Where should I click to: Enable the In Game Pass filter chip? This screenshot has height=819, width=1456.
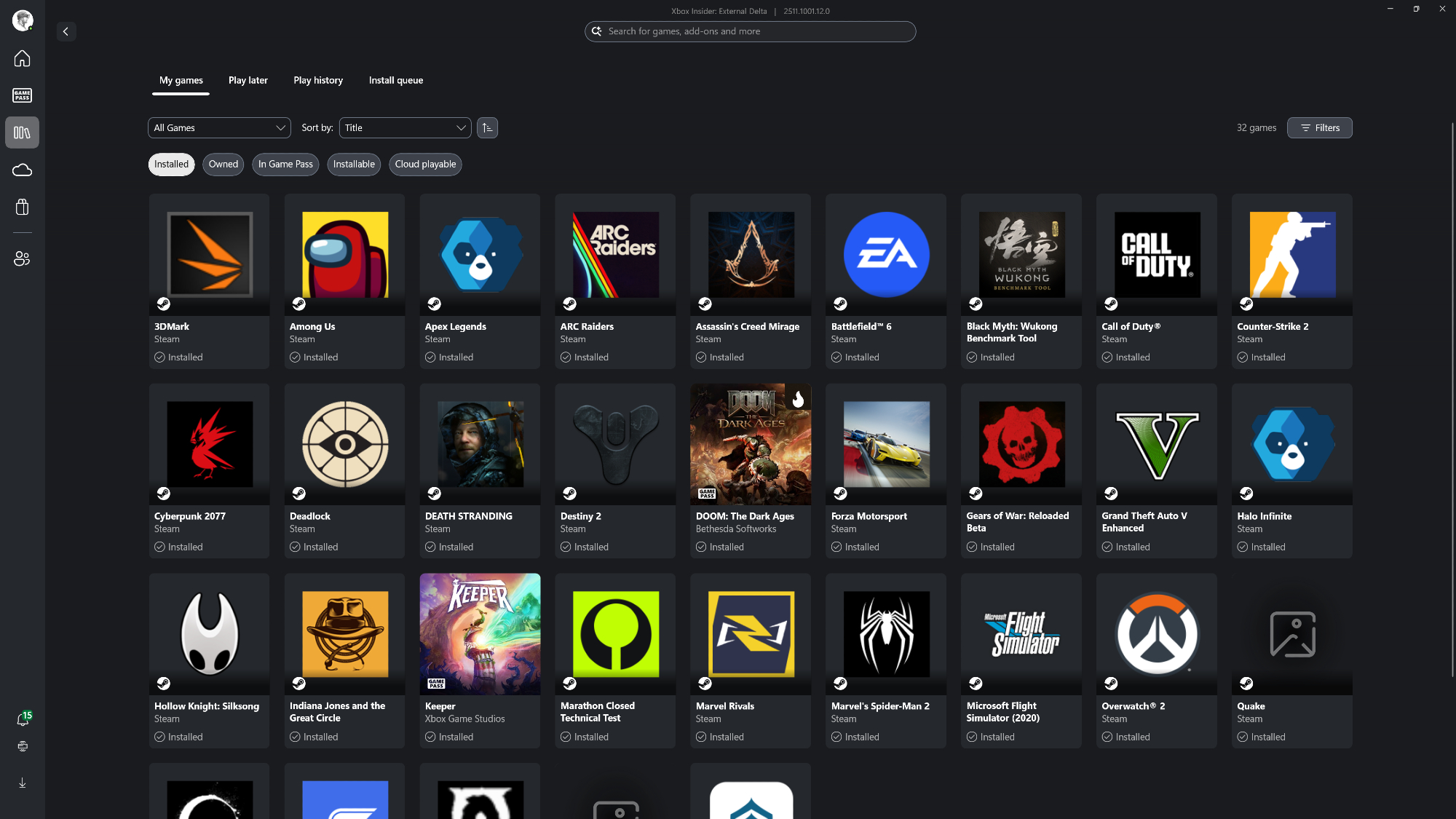point(285,165)
